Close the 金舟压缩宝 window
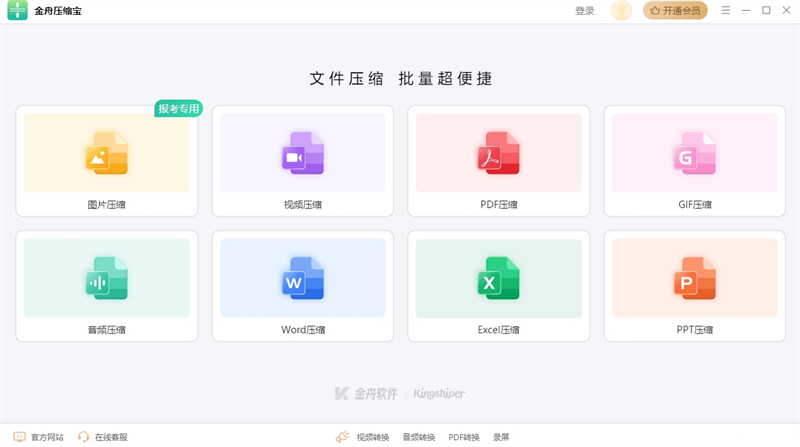The width and height of the screenshot is (800, 447). 786,10
